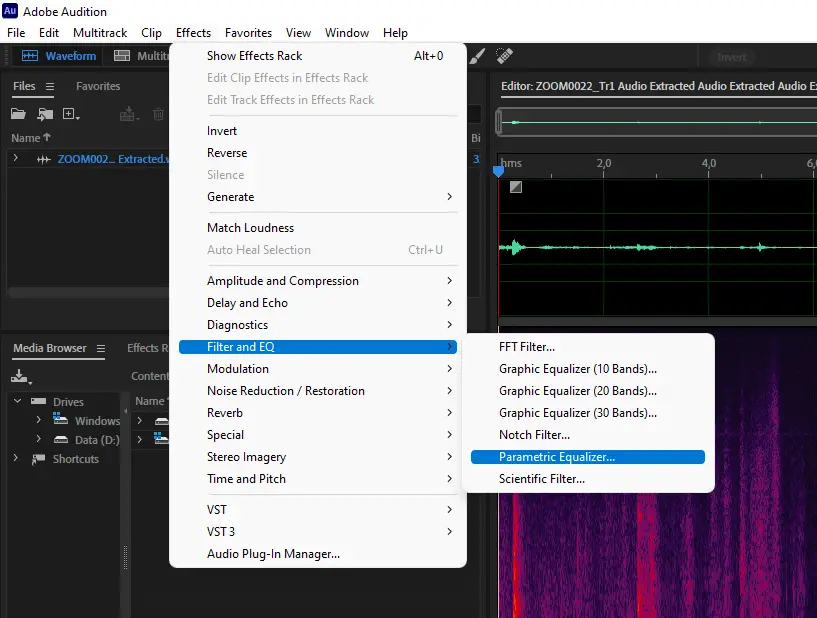The image size is (817, 618).
Task: Click the Drives icon in Media Browser
Action: [x=39, y=401]
